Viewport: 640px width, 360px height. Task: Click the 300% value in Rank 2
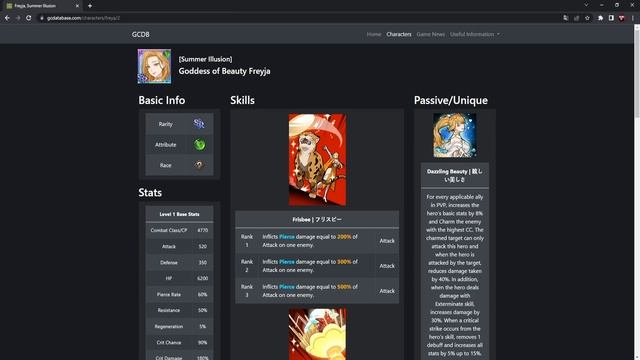point(344,262)
